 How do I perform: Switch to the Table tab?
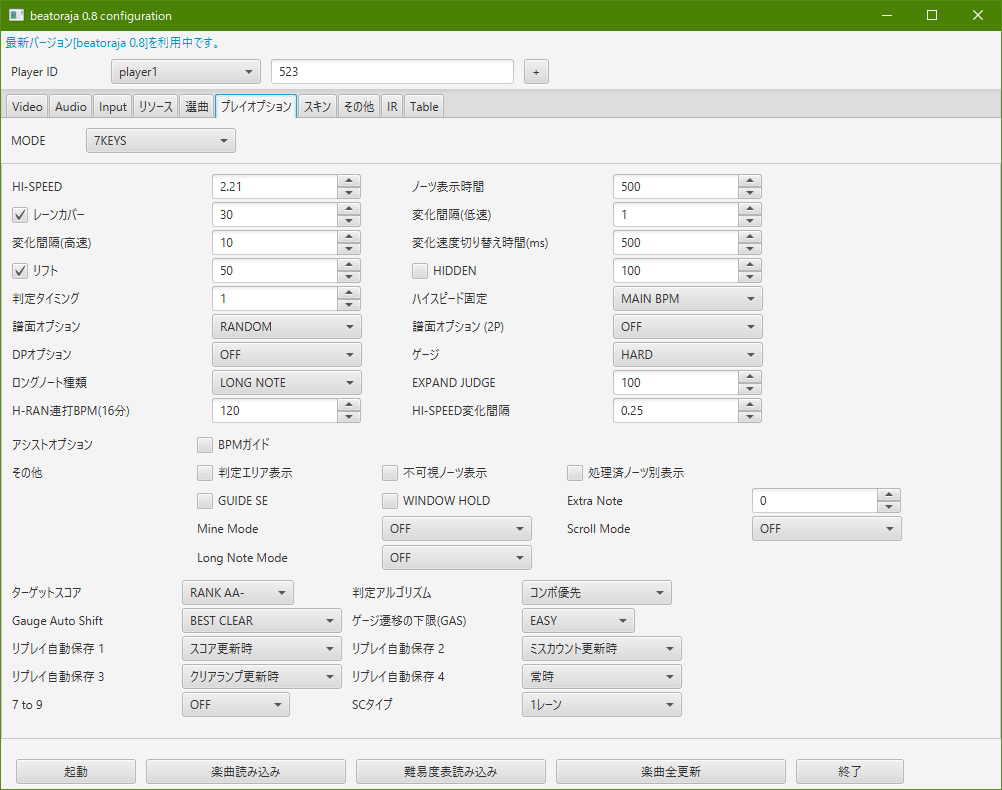424,107
